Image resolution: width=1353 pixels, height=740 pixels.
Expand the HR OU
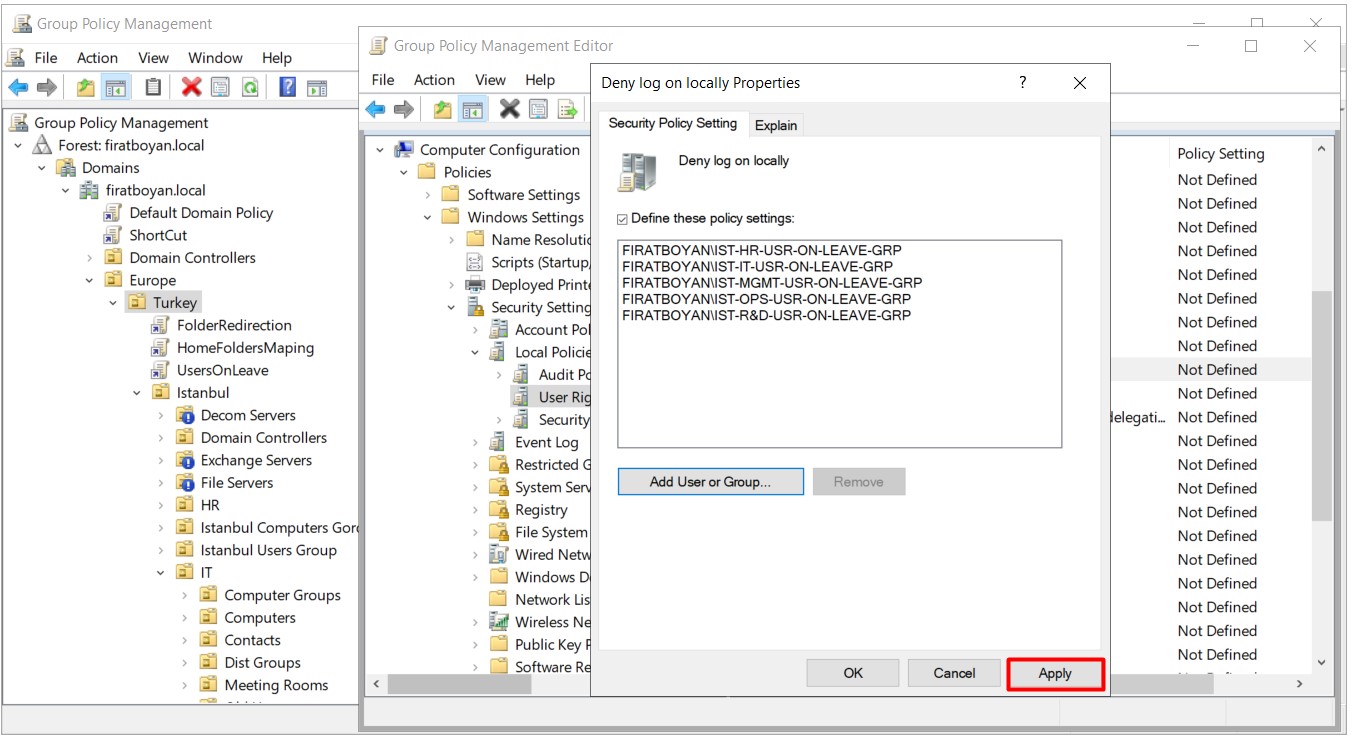point(161,505)
